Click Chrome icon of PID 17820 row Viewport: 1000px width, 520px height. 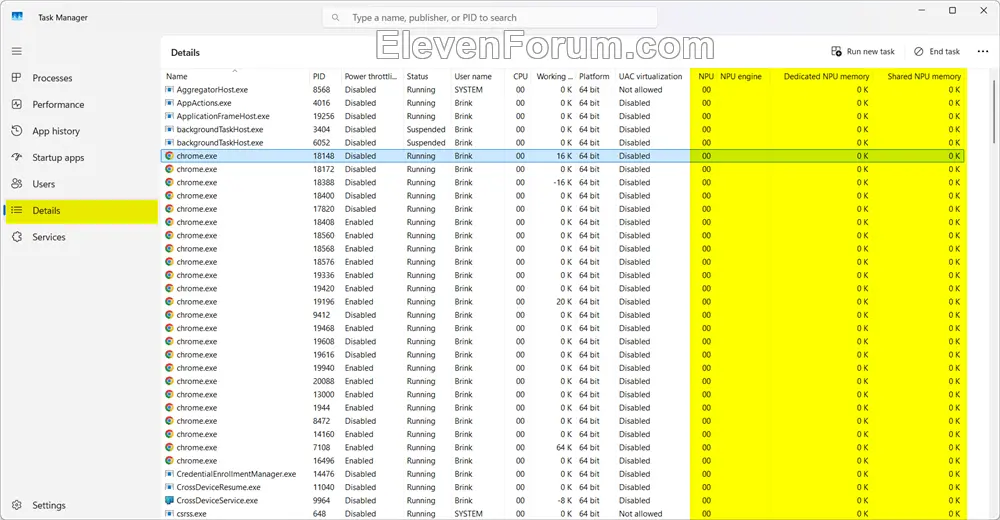coord(169,209)
